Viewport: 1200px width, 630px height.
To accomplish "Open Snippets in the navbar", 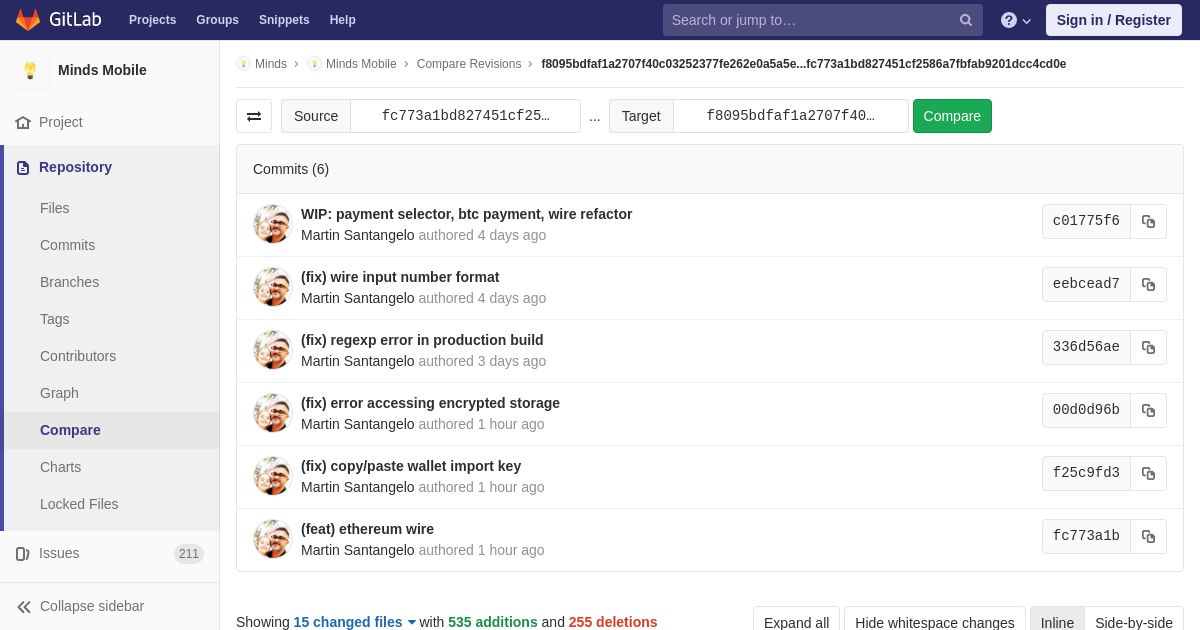I will coord(284,20).
